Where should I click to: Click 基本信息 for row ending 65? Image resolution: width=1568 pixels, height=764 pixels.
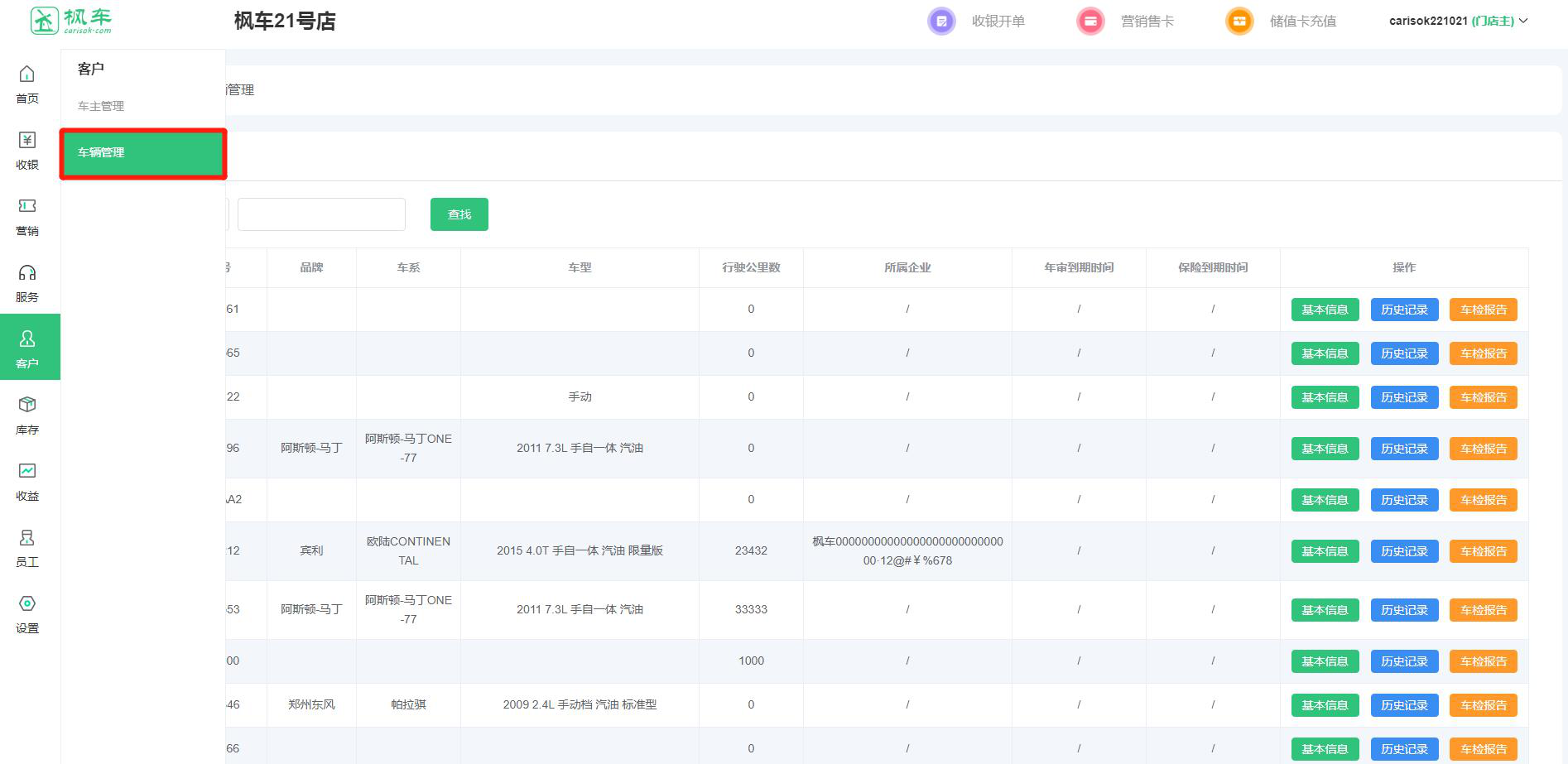[1325, 353]
